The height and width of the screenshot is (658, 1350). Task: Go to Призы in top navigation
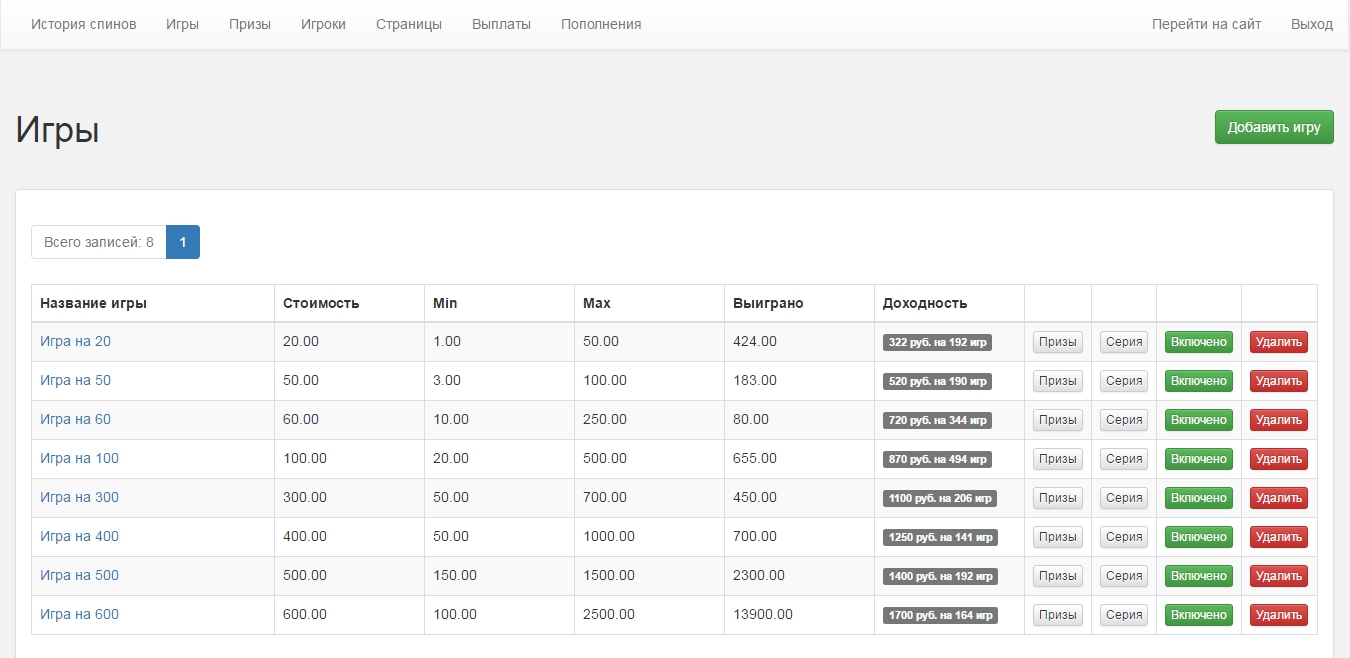(250, 24)
